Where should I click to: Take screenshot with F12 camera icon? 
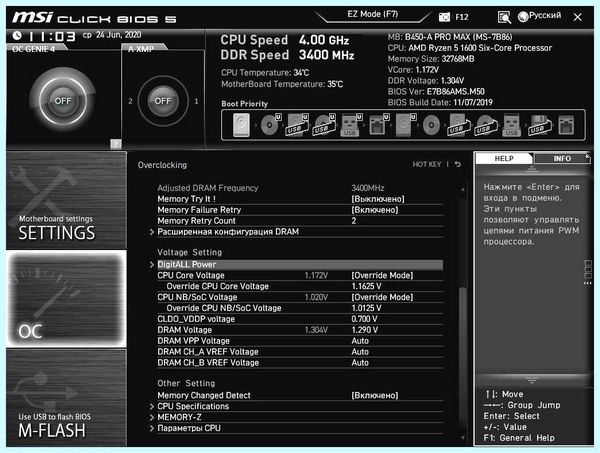click(444, 17)
